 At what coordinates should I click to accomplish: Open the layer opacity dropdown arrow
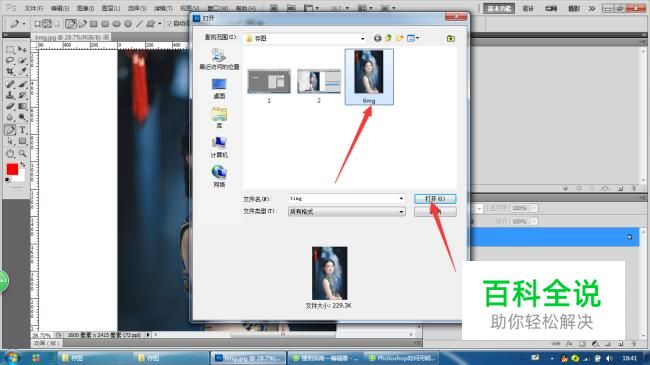click(534, 208)
